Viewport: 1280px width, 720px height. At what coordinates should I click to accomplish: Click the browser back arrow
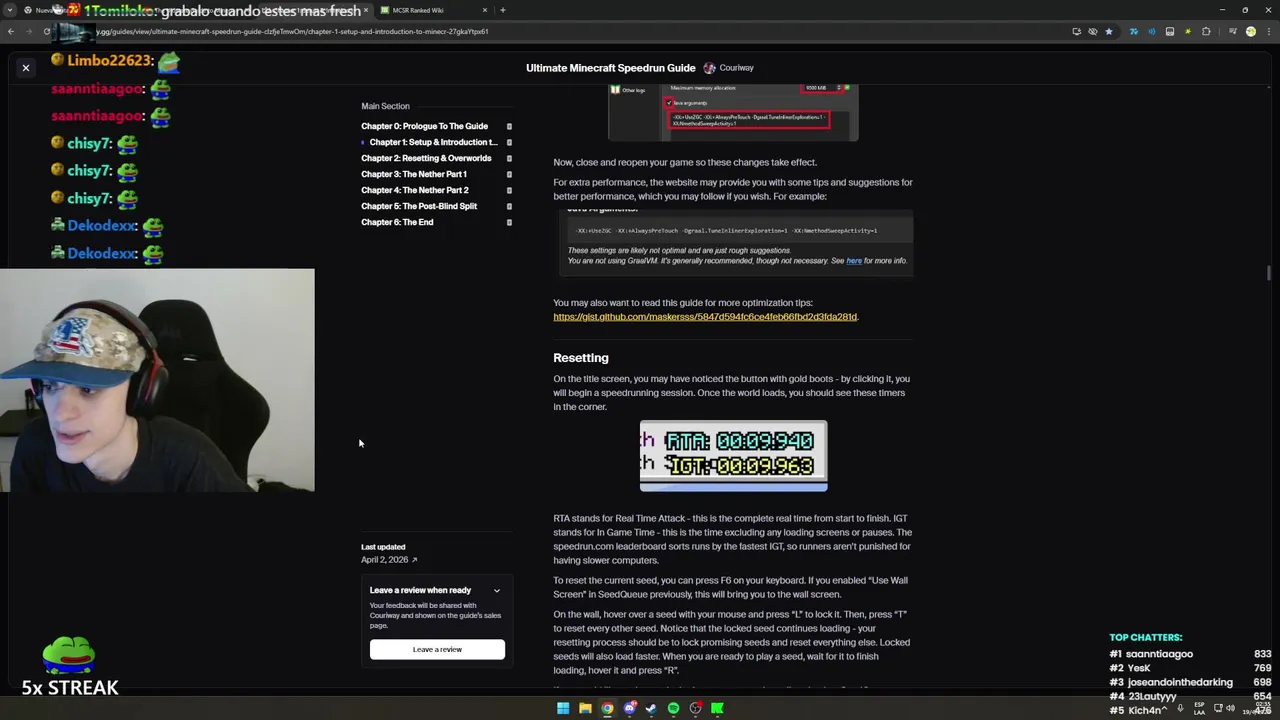tap(10, 31)
